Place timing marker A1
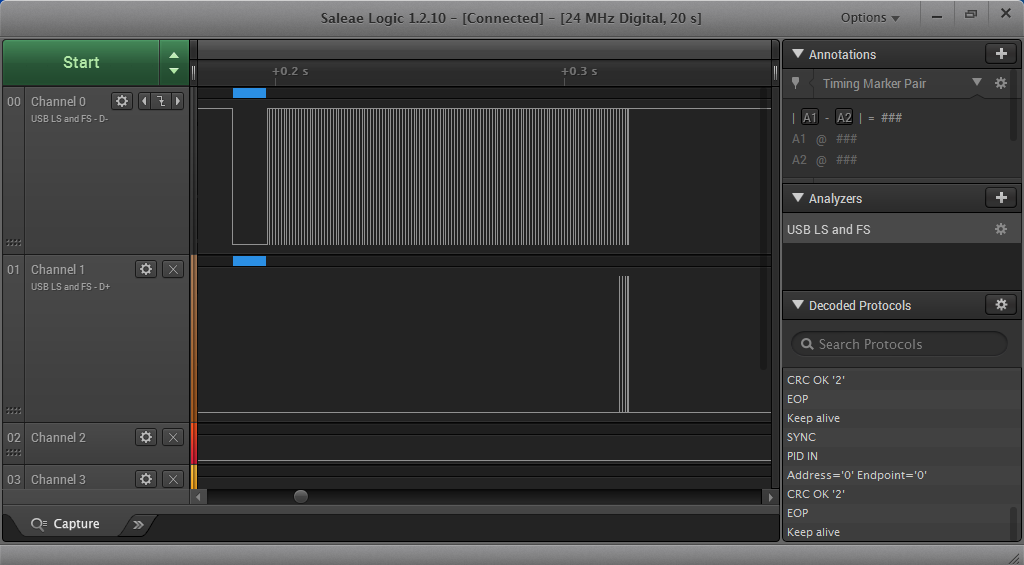Screen dimensions: 1024x565 tap(809, 118)
